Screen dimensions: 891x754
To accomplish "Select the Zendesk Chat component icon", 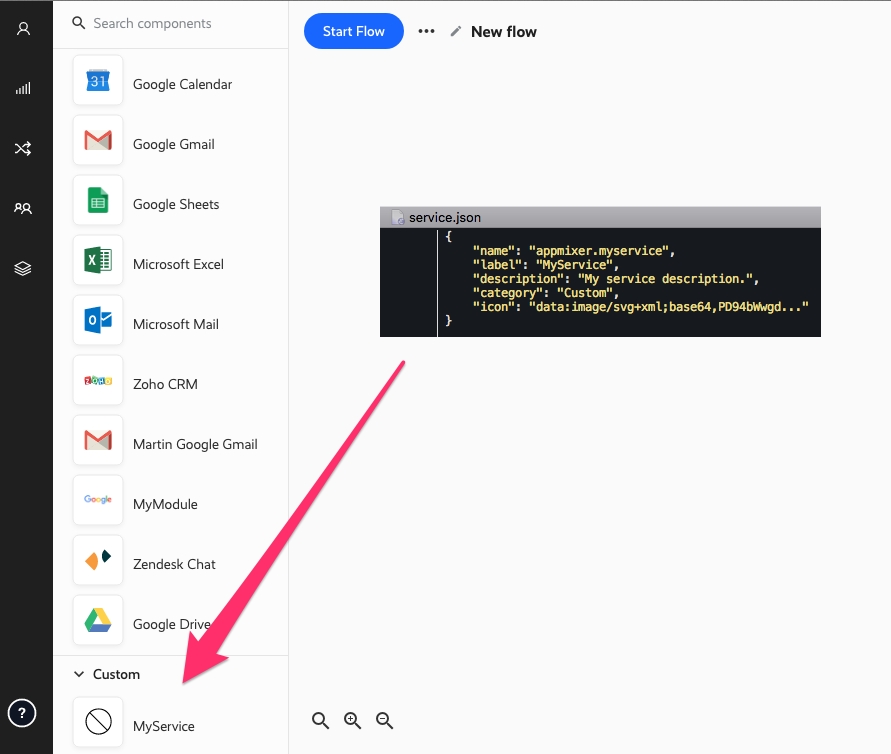I will pos(98,561).
